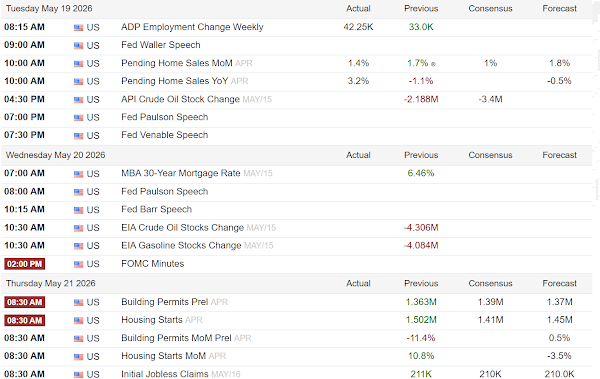
Task: Click the Forecast column header under Thursday
Action: pos(559,283)
